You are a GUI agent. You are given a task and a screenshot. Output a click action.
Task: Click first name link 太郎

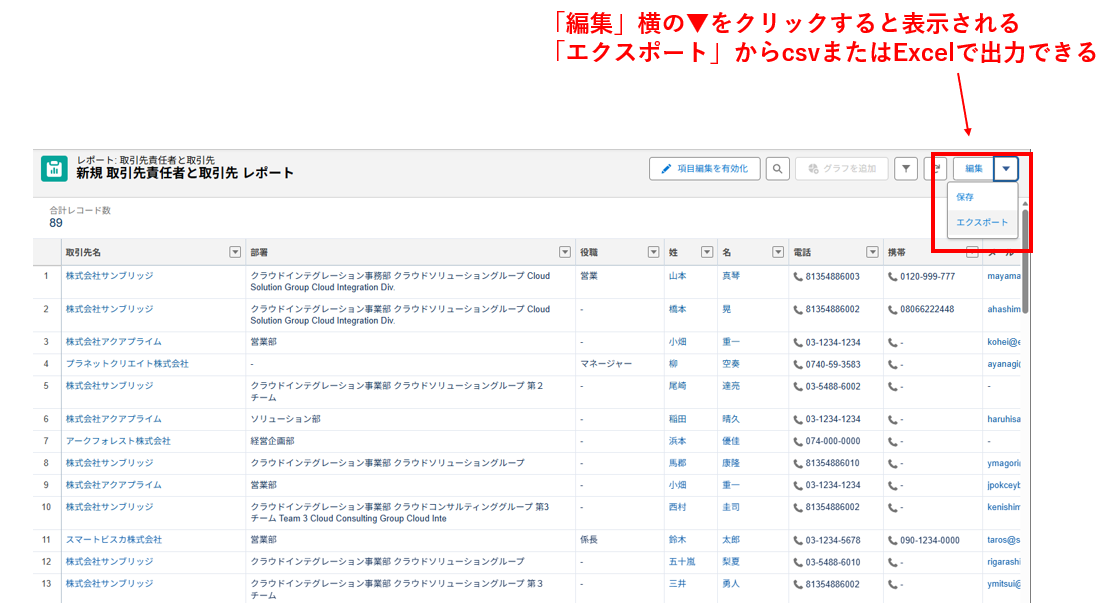pos(731,539)
